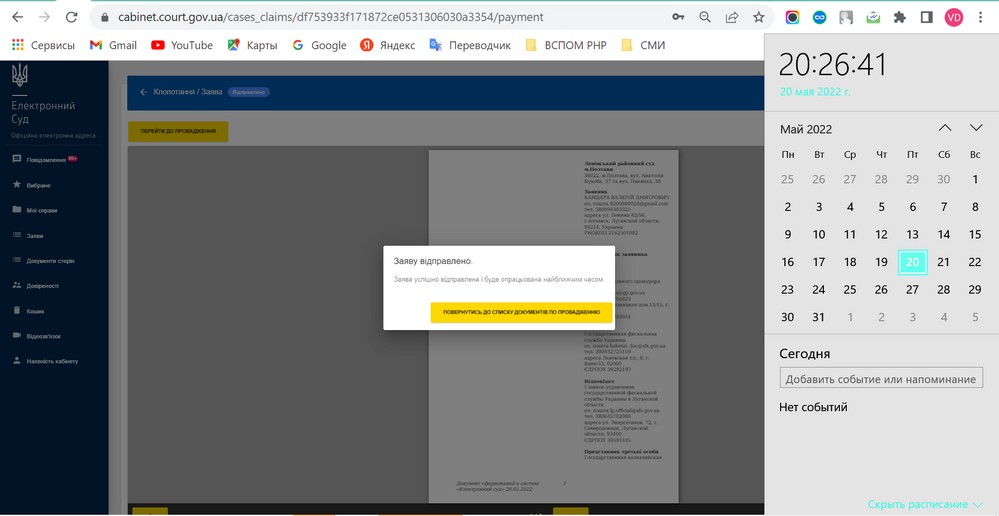Click the padlock site info icon
Screen dimensions: 999x516
[105, 17]
